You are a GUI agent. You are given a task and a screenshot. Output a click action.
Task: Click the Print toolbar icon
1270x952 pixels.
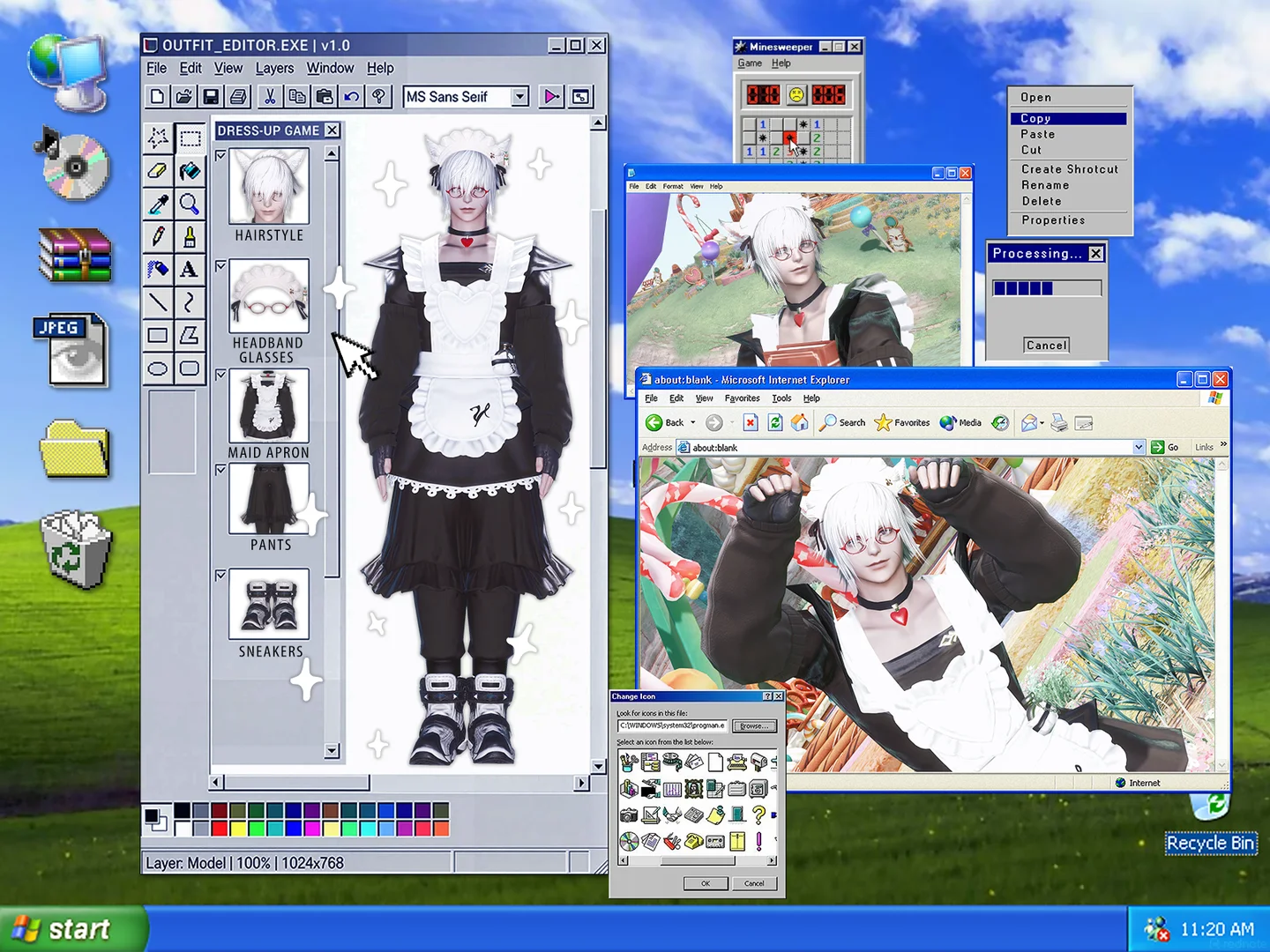[x=237, y=96]
